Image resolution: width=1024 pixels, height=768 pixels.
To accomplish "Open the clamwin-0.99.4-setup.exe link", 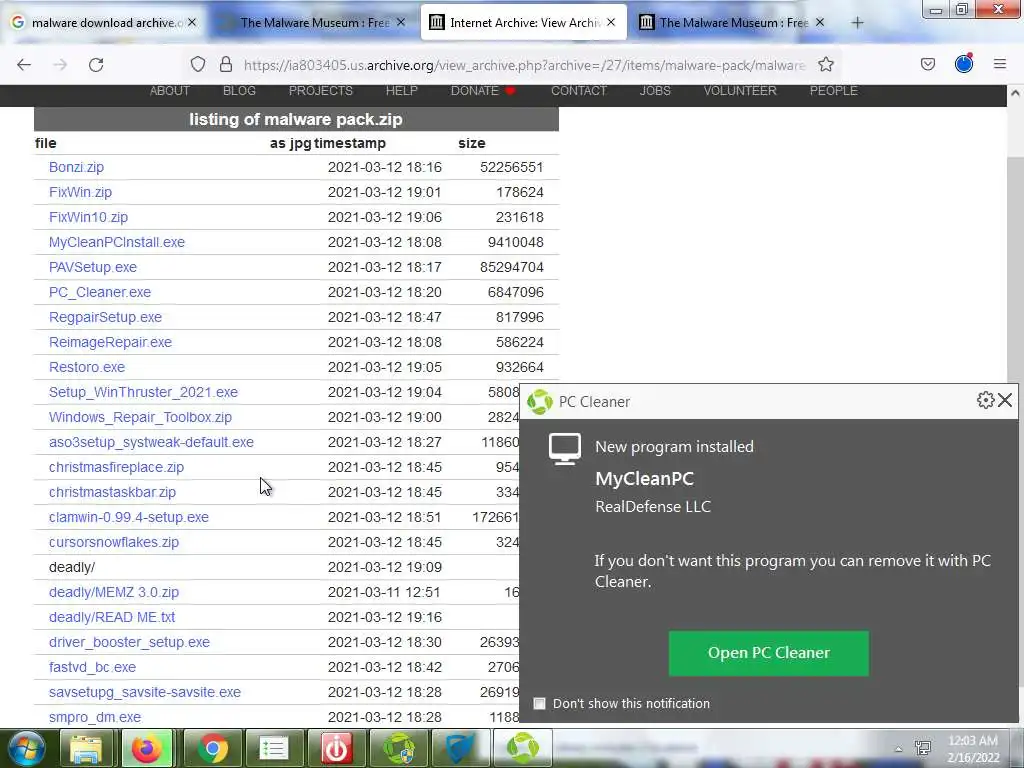I will [x=129, y=517].
